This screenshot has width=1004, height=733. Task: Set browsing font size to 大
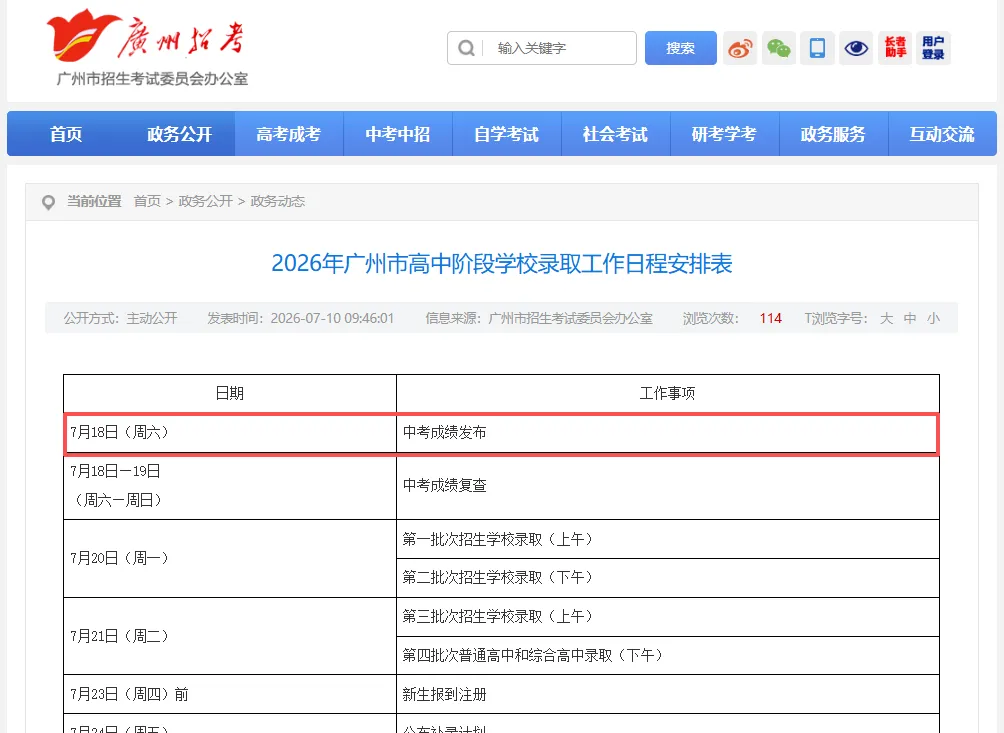coord(886,318)
